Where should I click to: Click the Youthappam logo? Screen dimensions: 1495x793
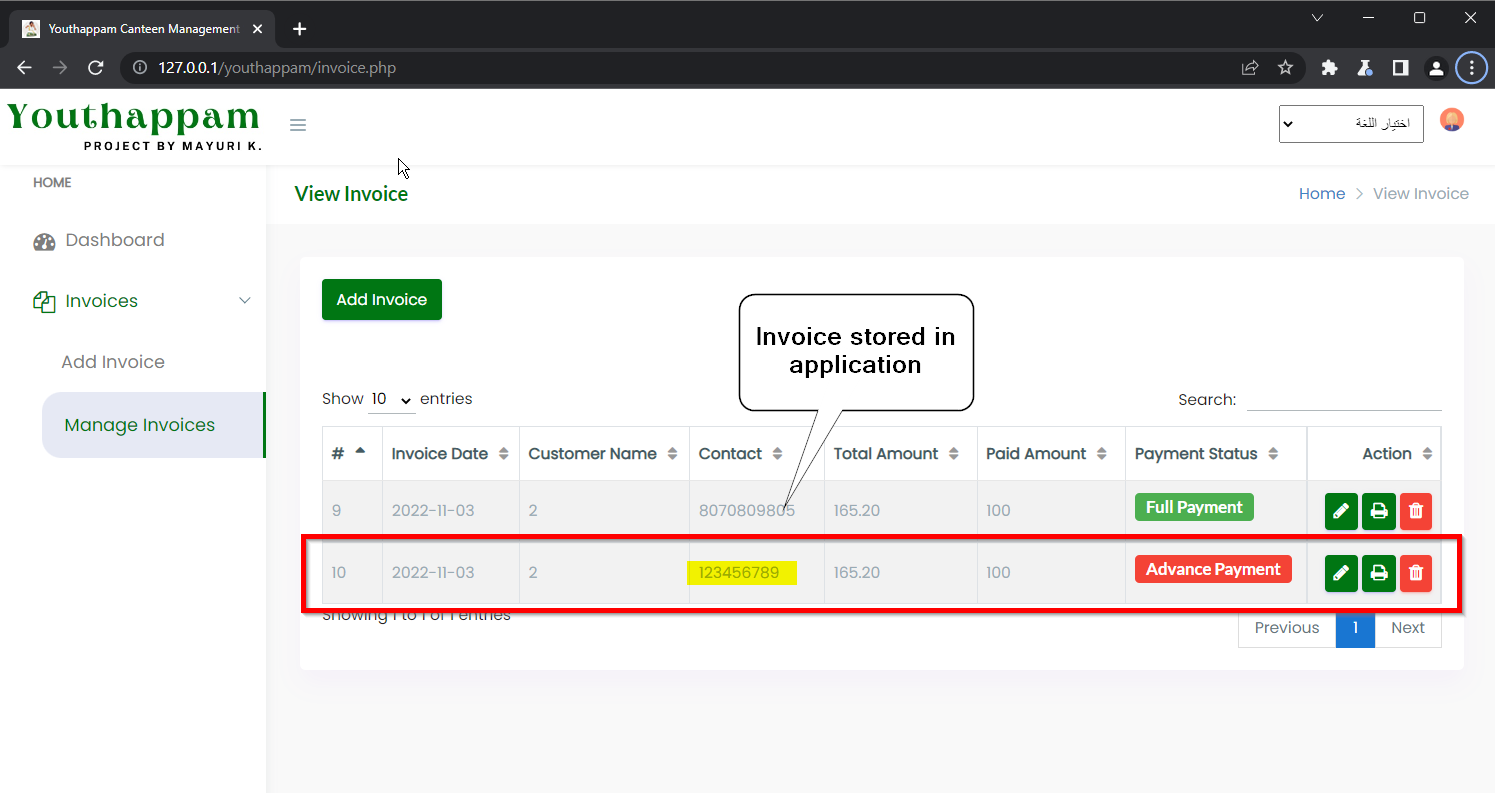click(134, 126)
